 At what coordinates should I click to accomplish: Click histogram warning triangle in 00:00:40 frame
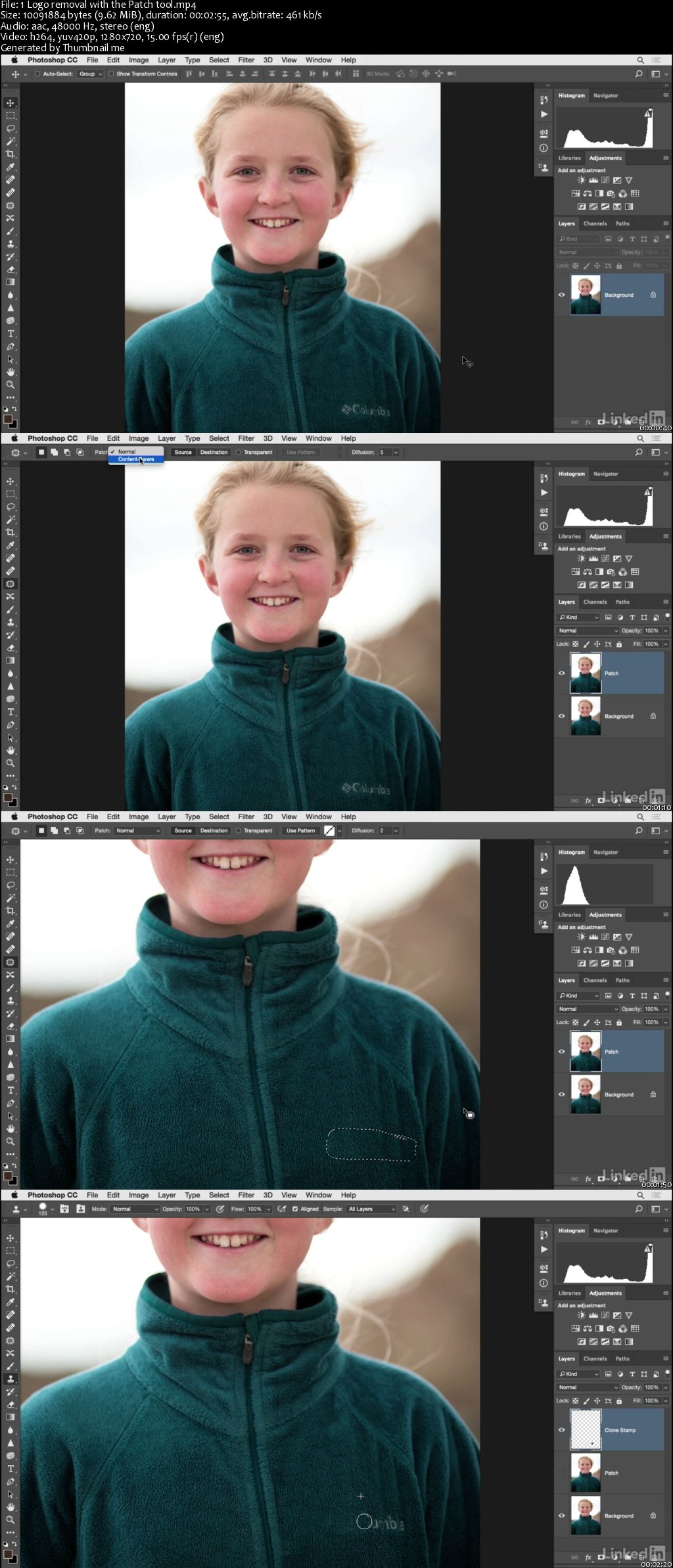pyautogui.click(x=648, y=114)
